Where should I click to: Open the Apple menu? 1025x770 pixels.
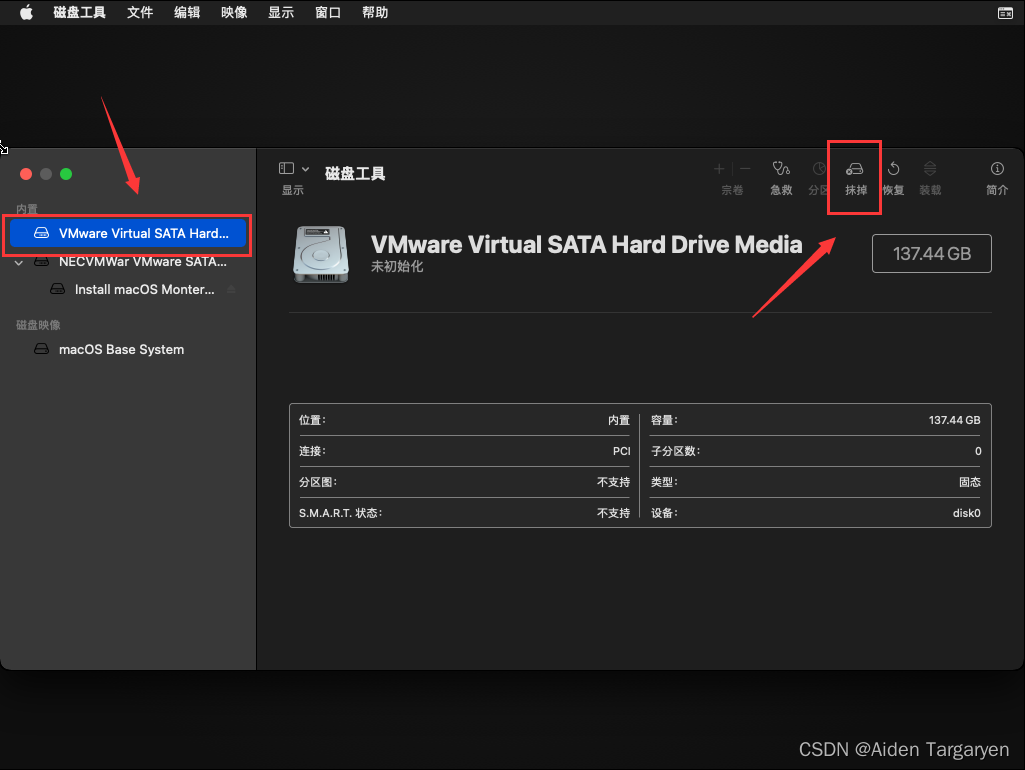click(x=26, y=12)
